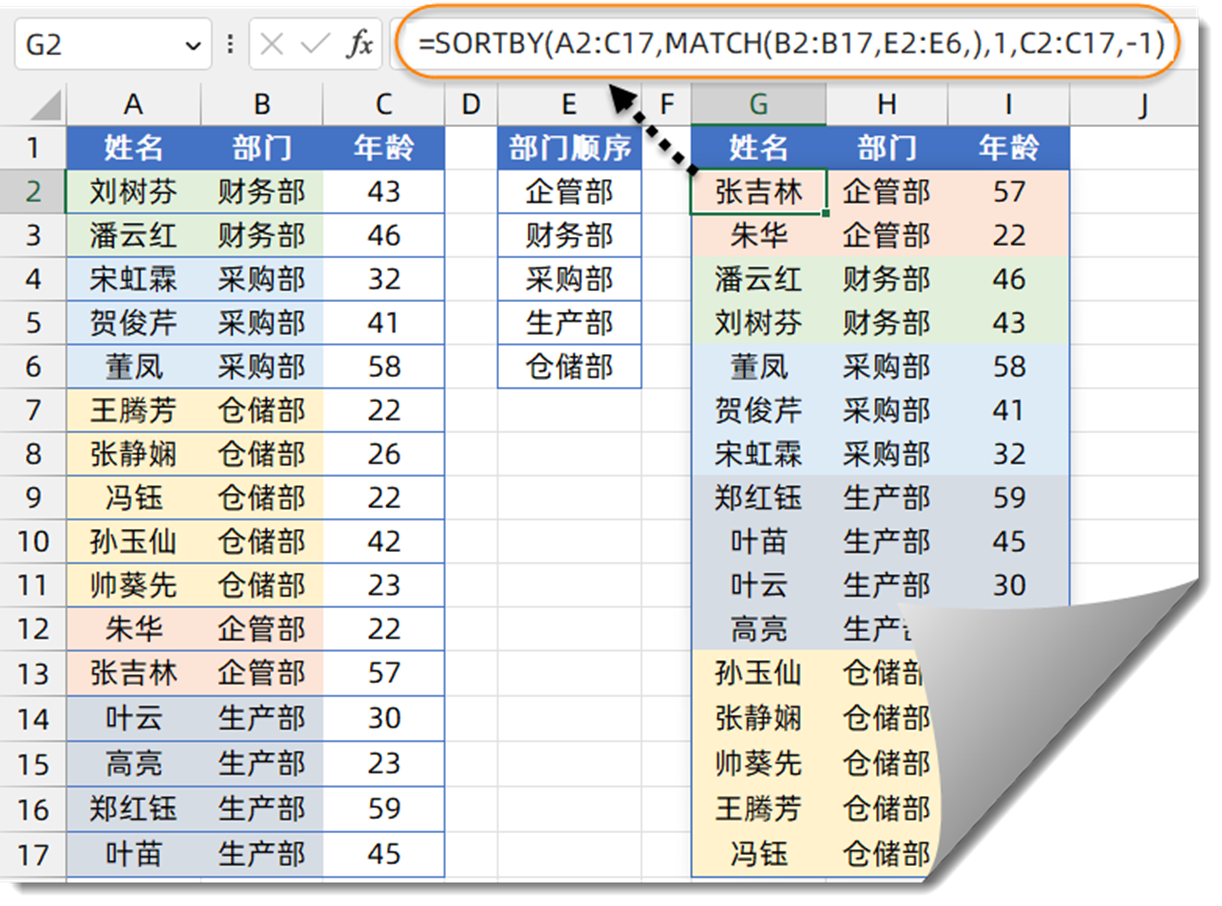This screenshot has height=906, width=1222.
Task: Click cell B1 header 部门
Action: pyautogui.click(x=262, y=148)
